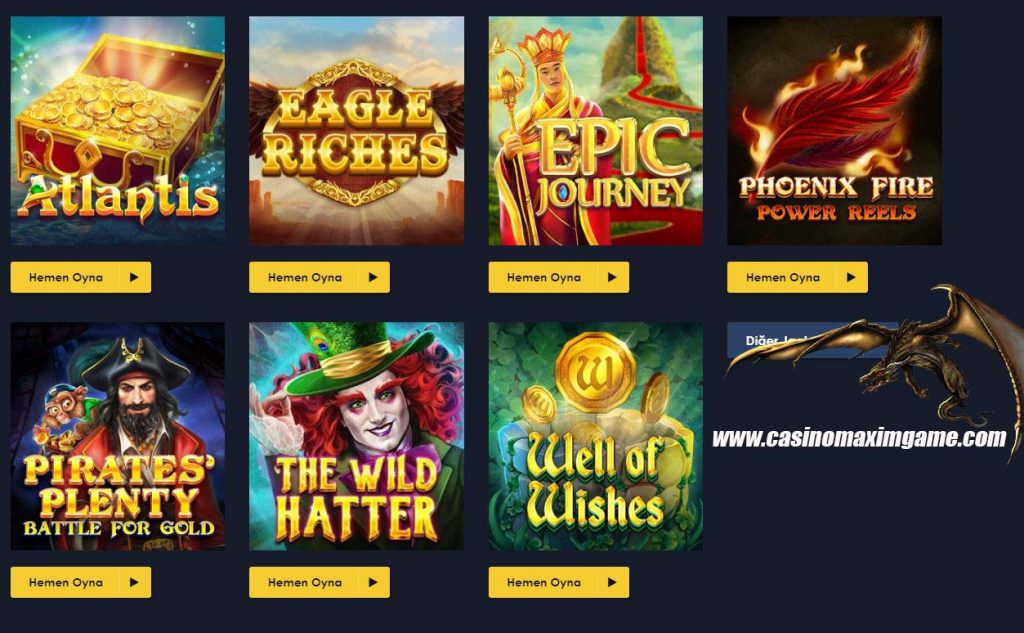Open The Wild Hatter game thumbnail
Screen dimensions: 1024x633
tap(357, 436)
